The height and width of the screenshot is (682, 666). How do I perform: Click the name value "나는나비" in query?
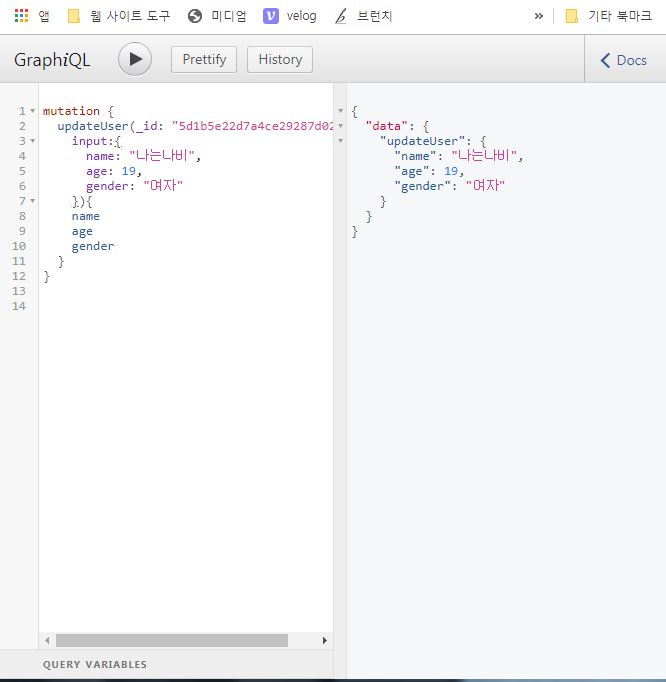click(x=162, y=156)
